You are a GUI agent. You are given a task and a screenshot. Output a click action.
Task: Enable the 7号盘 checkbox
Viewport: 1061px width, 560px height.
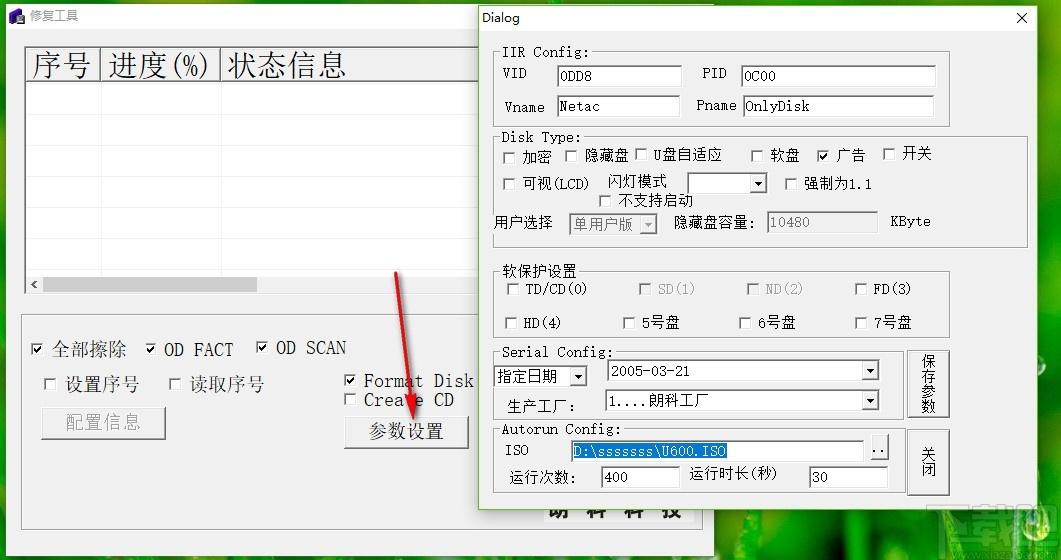tap(861, 323)
